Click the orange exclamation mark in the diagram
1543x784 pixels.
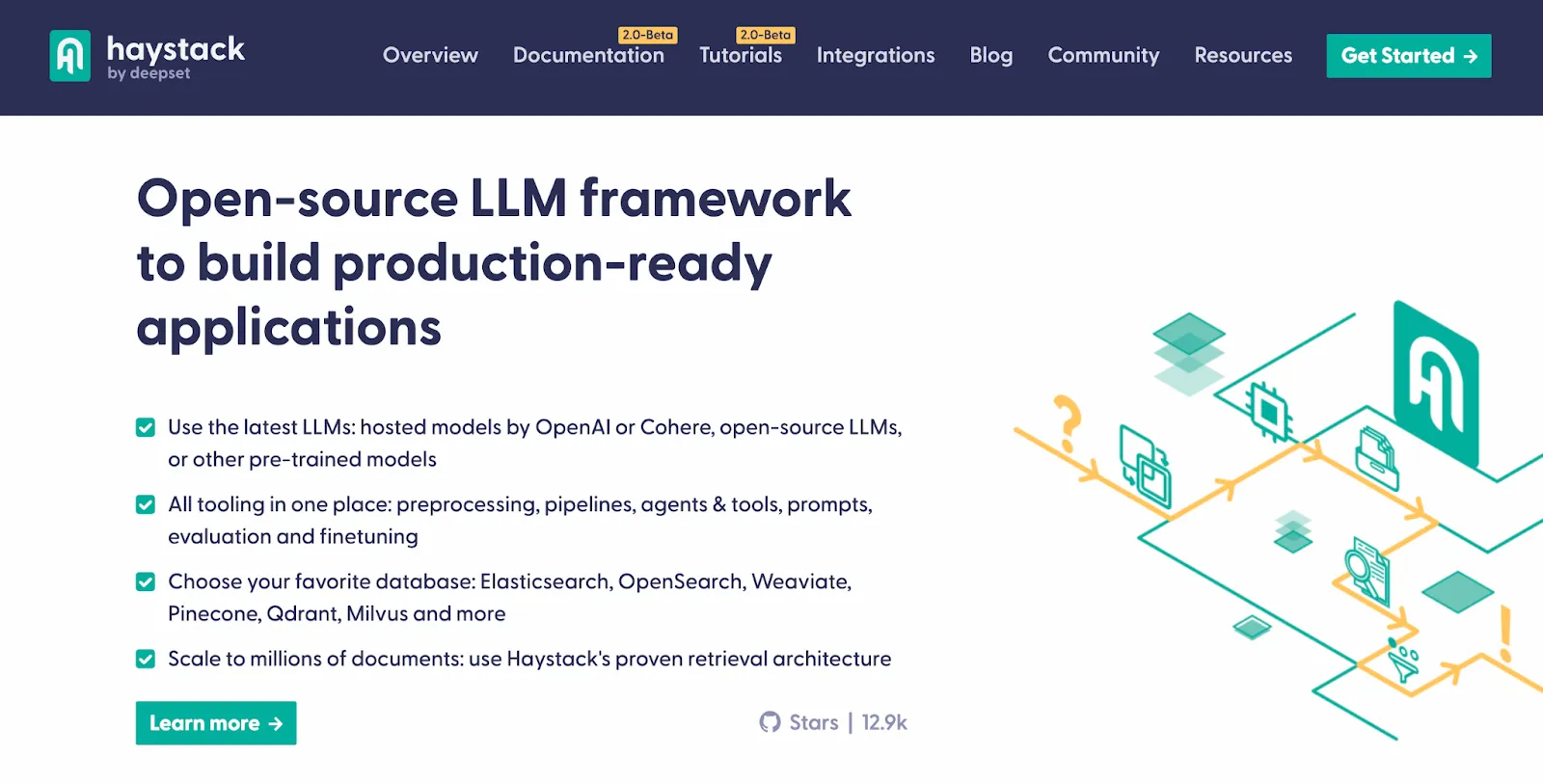[x=1505, y=633]
